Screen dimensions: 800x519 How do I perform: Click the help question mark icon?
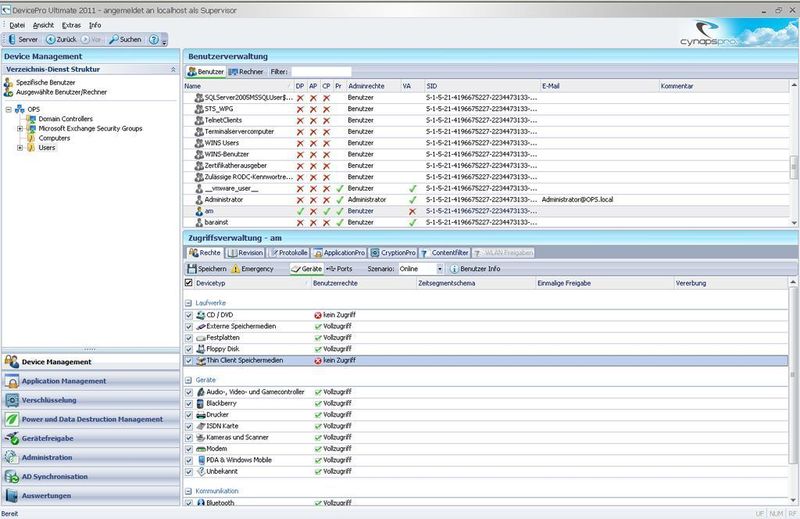pyautogui.click(x=154, y=39)
